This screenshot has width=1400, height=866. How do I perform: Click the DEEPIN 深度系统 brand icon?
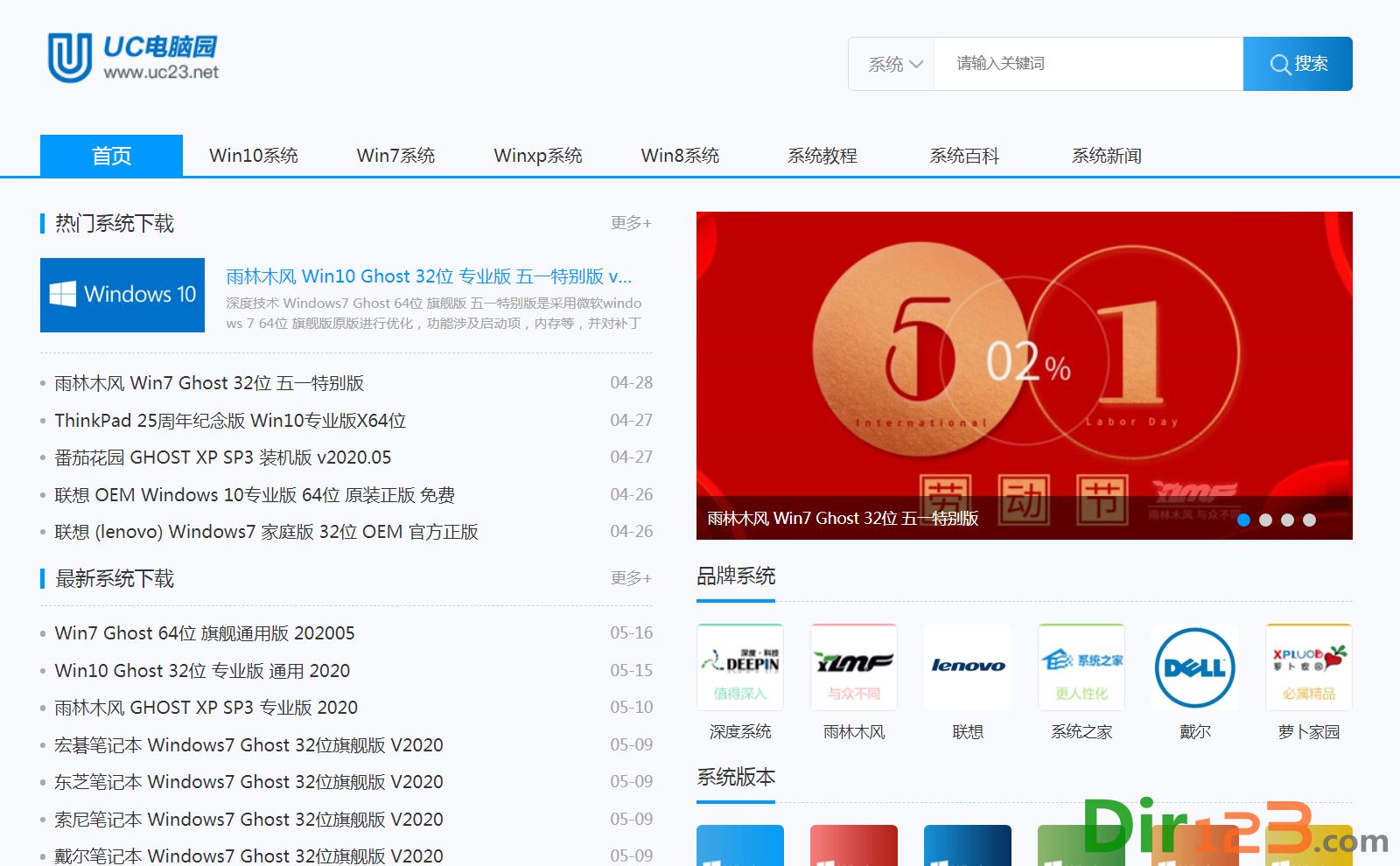tap(740, 667)
